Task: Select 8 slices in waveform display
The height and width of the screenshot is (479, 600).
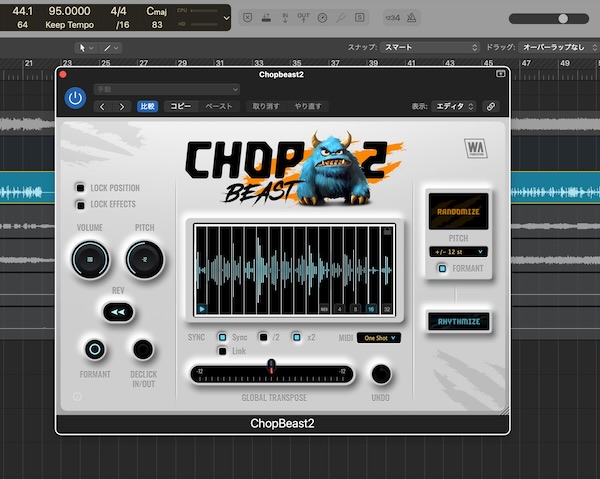Action: [355, 309]
